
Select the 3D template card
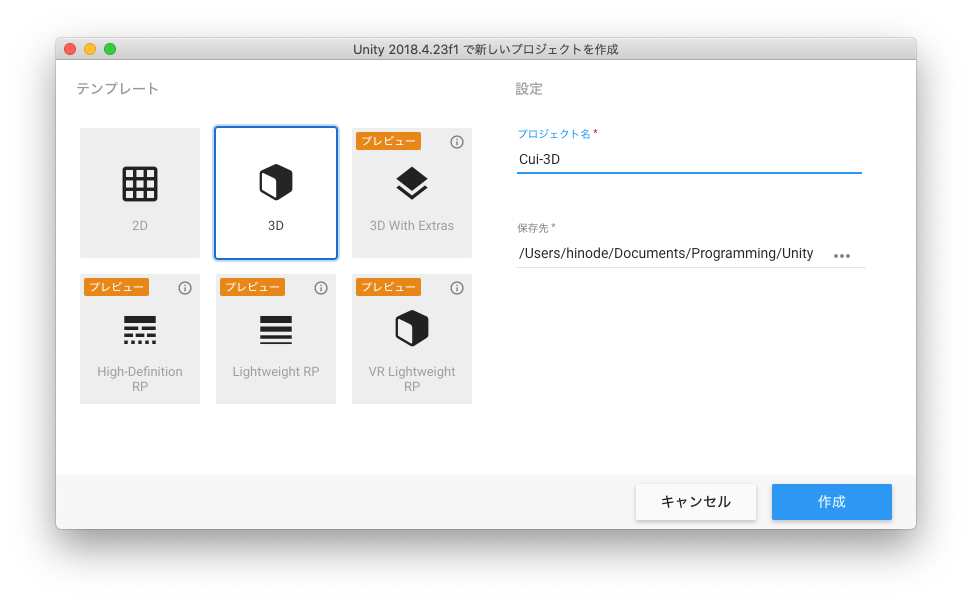pos(276,193)
